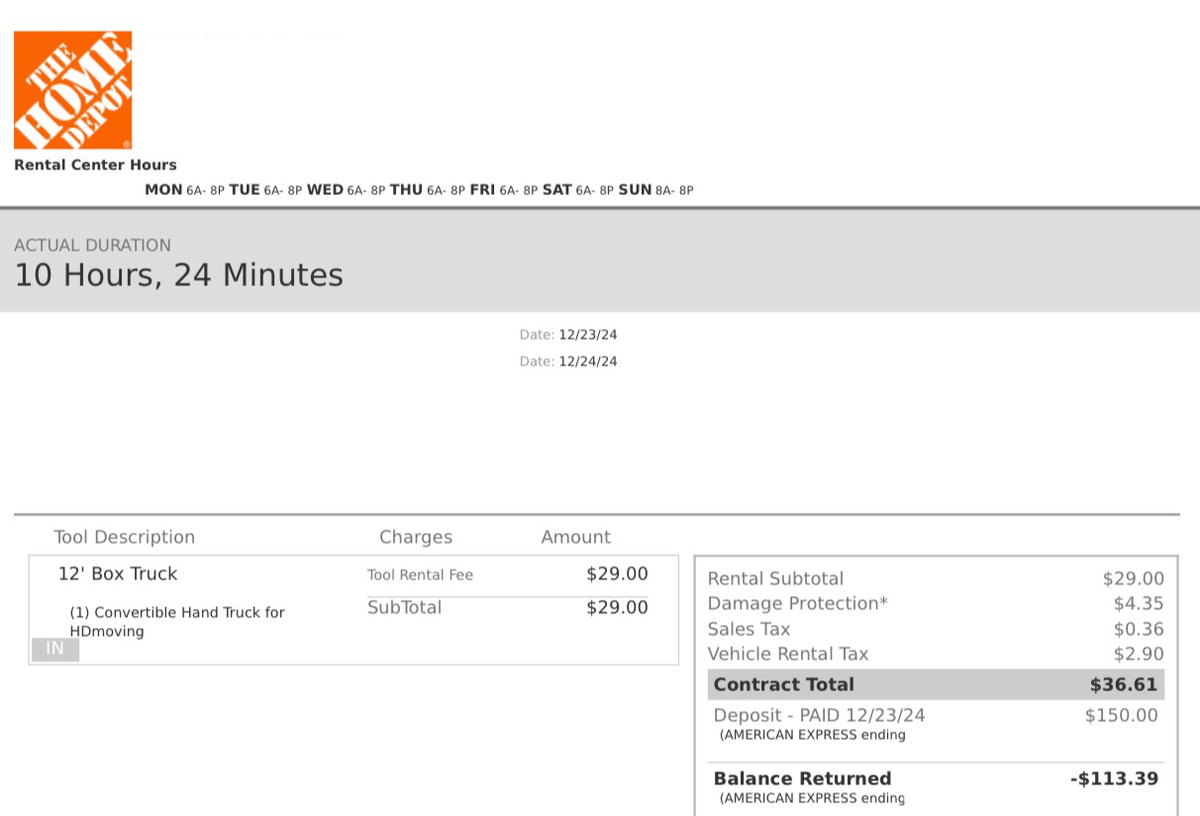
Task: Click the MON 6A-8P hours entry
Action: (185, 190)
